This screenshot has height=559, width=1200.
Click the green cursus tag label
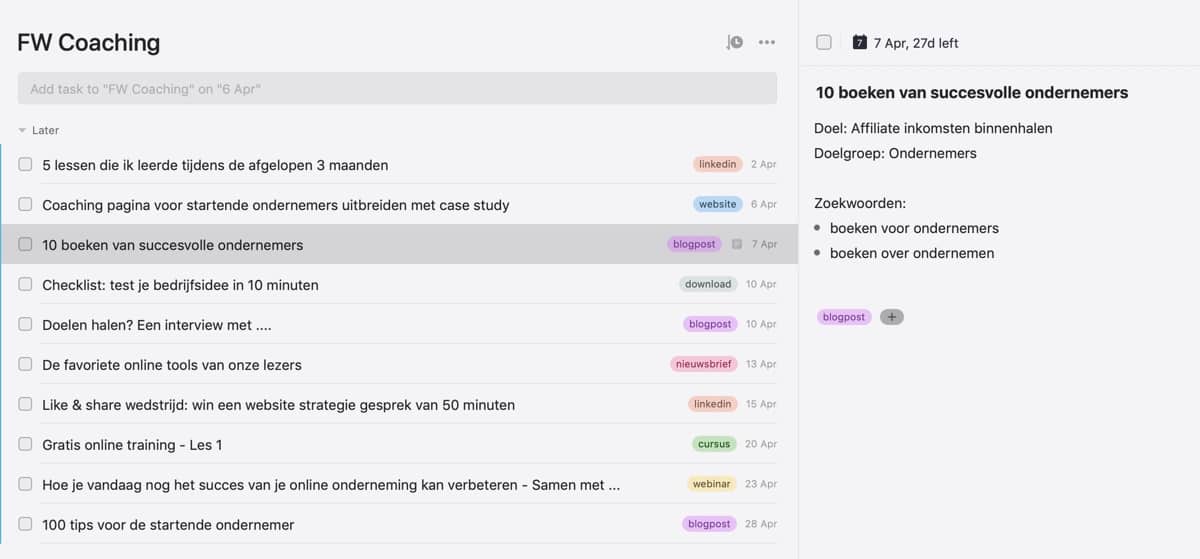tap(714, 444)
